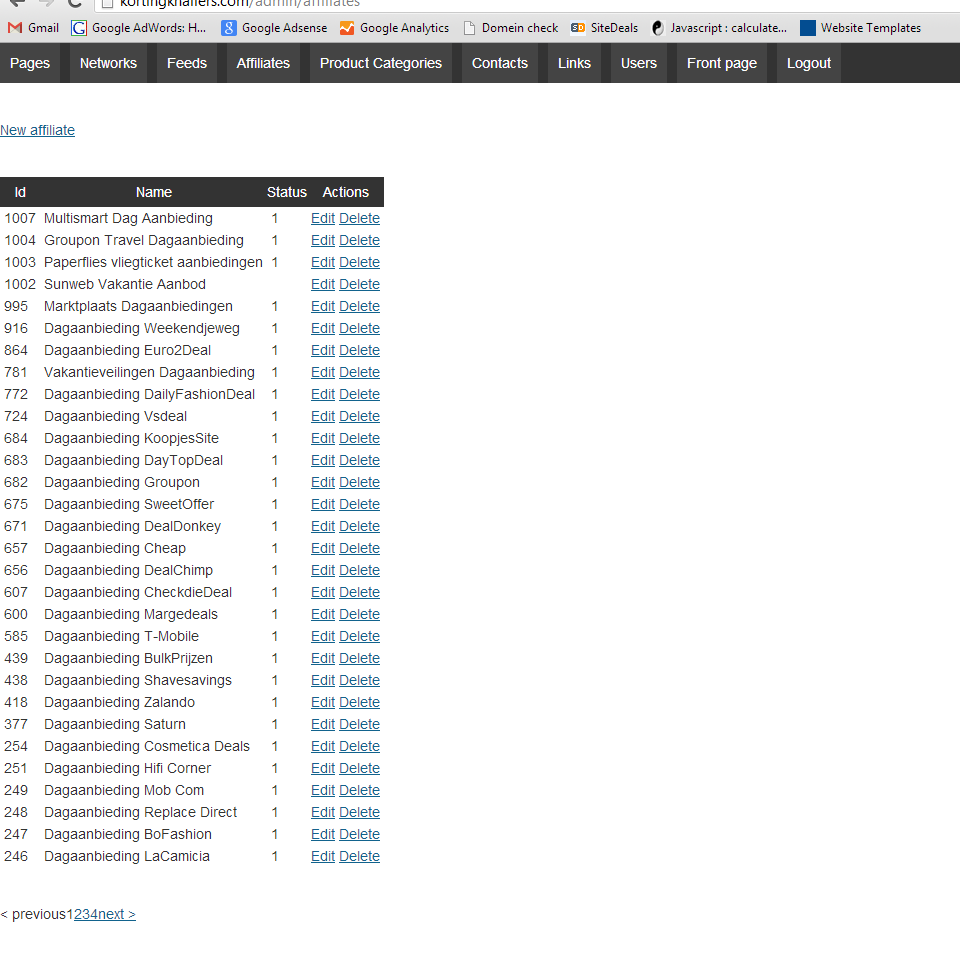This screenshot has height=968, width=960.
Task: Go to next page of affiliates
Action: (117, 914)
